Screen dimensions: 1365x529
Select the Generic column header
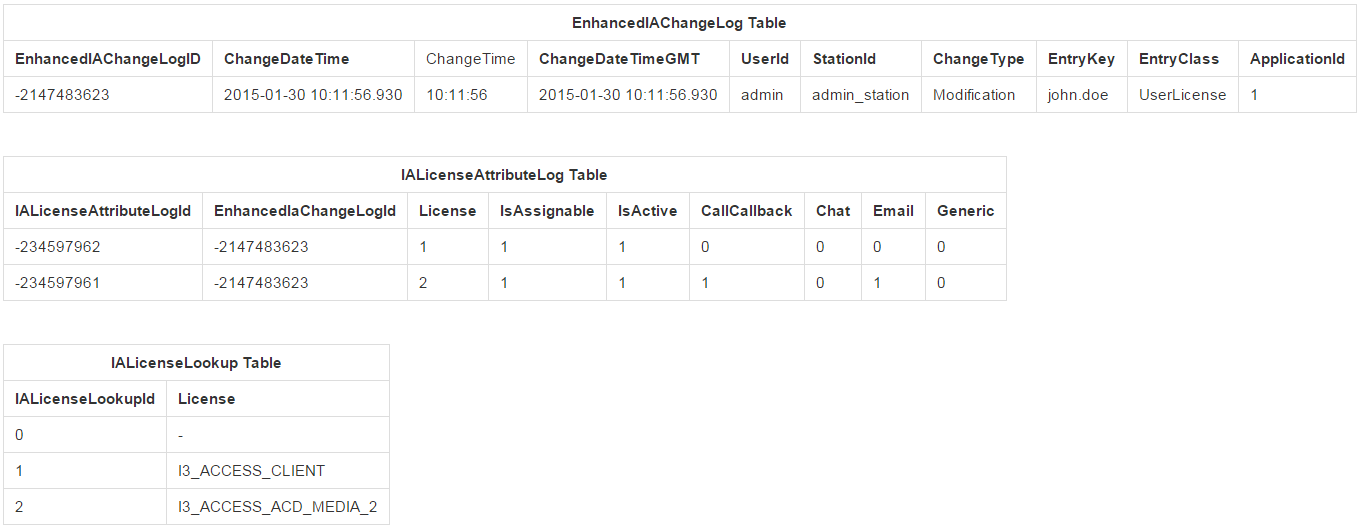965,211
